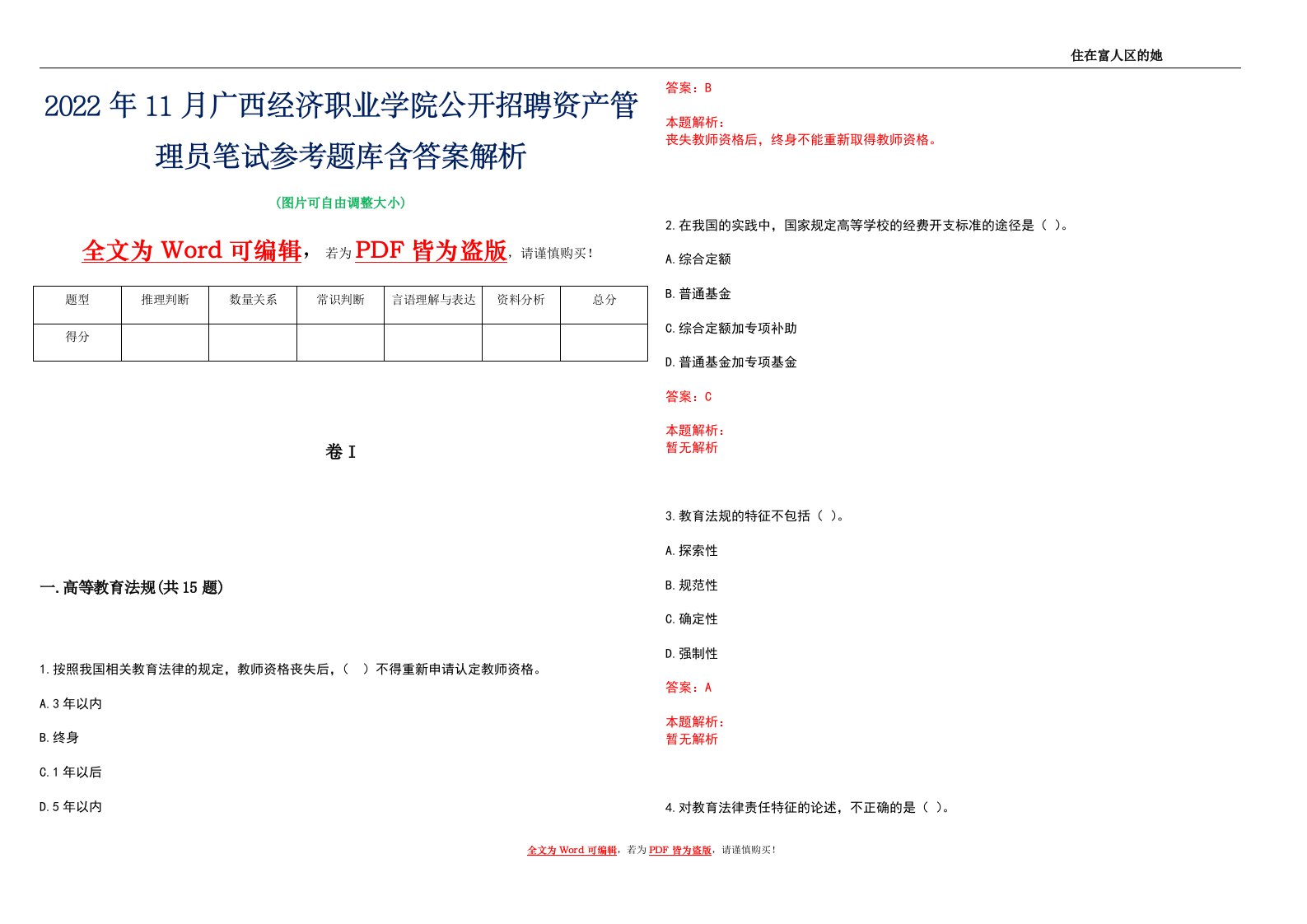Click the red '答案：B' text
The width and height of the screenshot is (1307, 924).
click(689, 88)
